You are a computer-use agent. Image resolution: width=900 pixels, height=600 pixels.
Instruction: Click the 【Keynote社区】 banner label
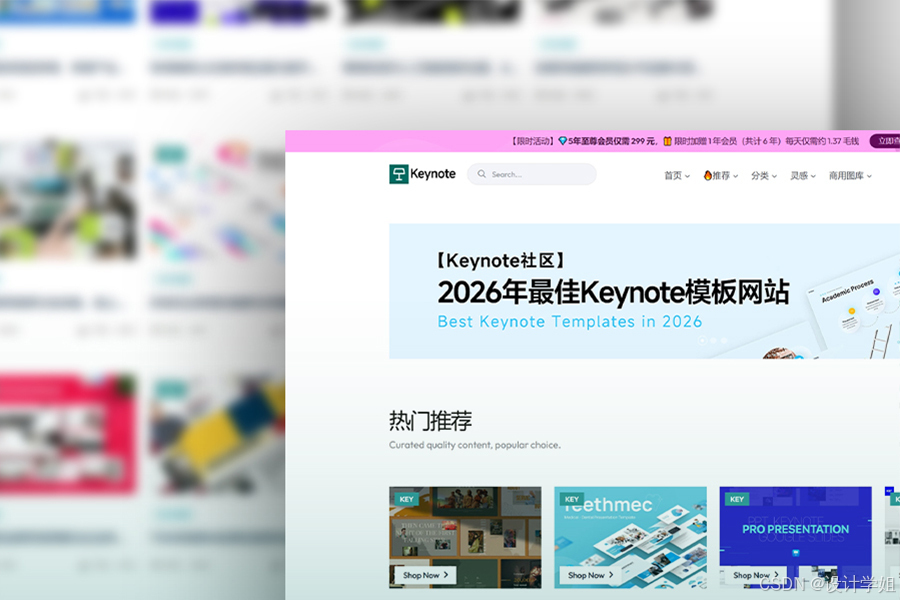[499, 261]
